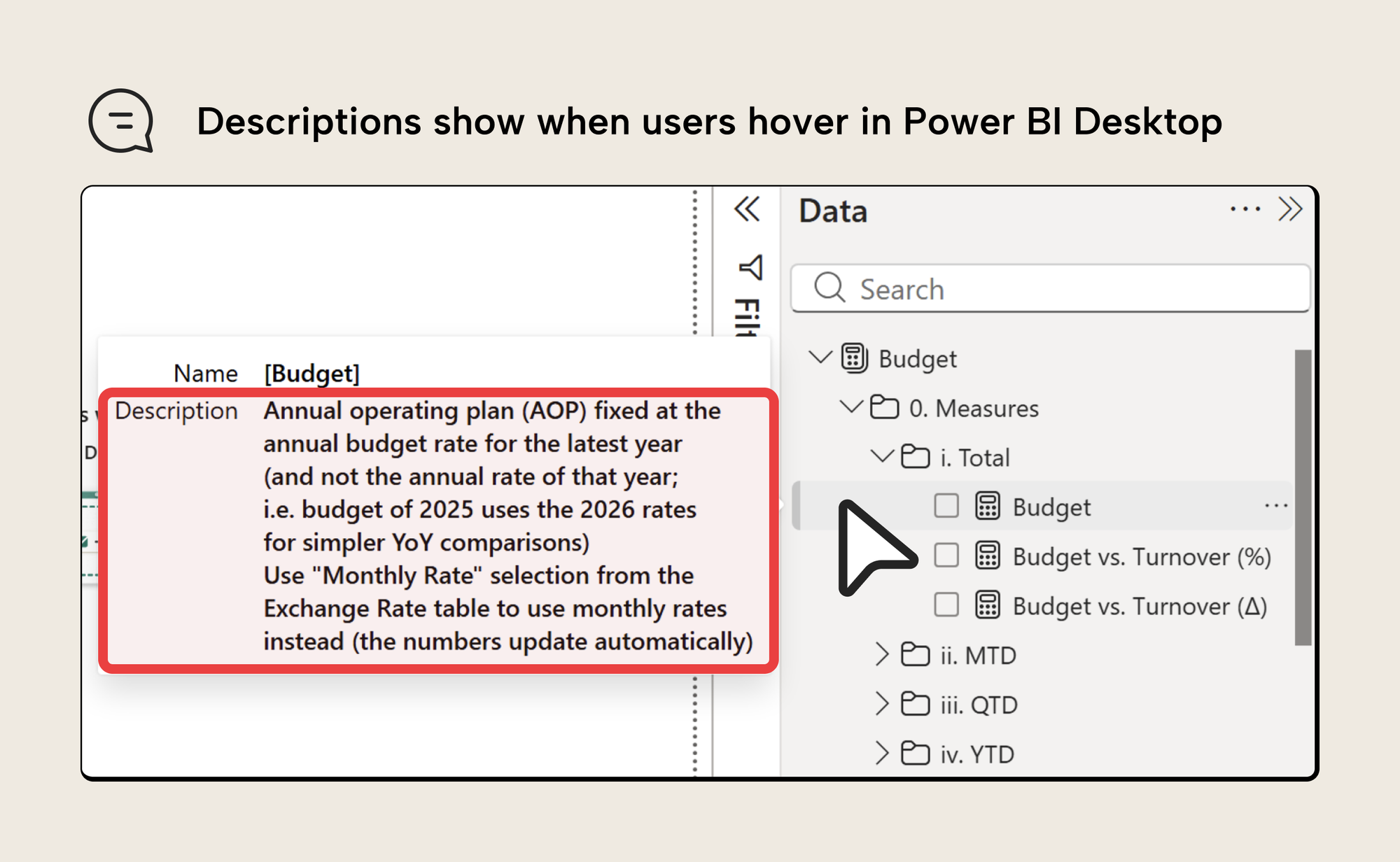Click the vertical Filters pane label

click(x=748, y=317)
